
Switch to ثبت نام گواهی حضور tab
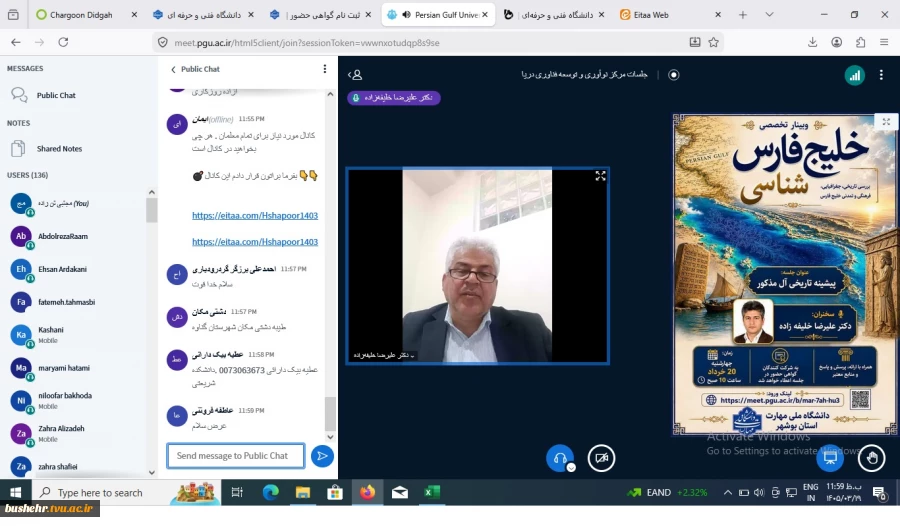324,15
